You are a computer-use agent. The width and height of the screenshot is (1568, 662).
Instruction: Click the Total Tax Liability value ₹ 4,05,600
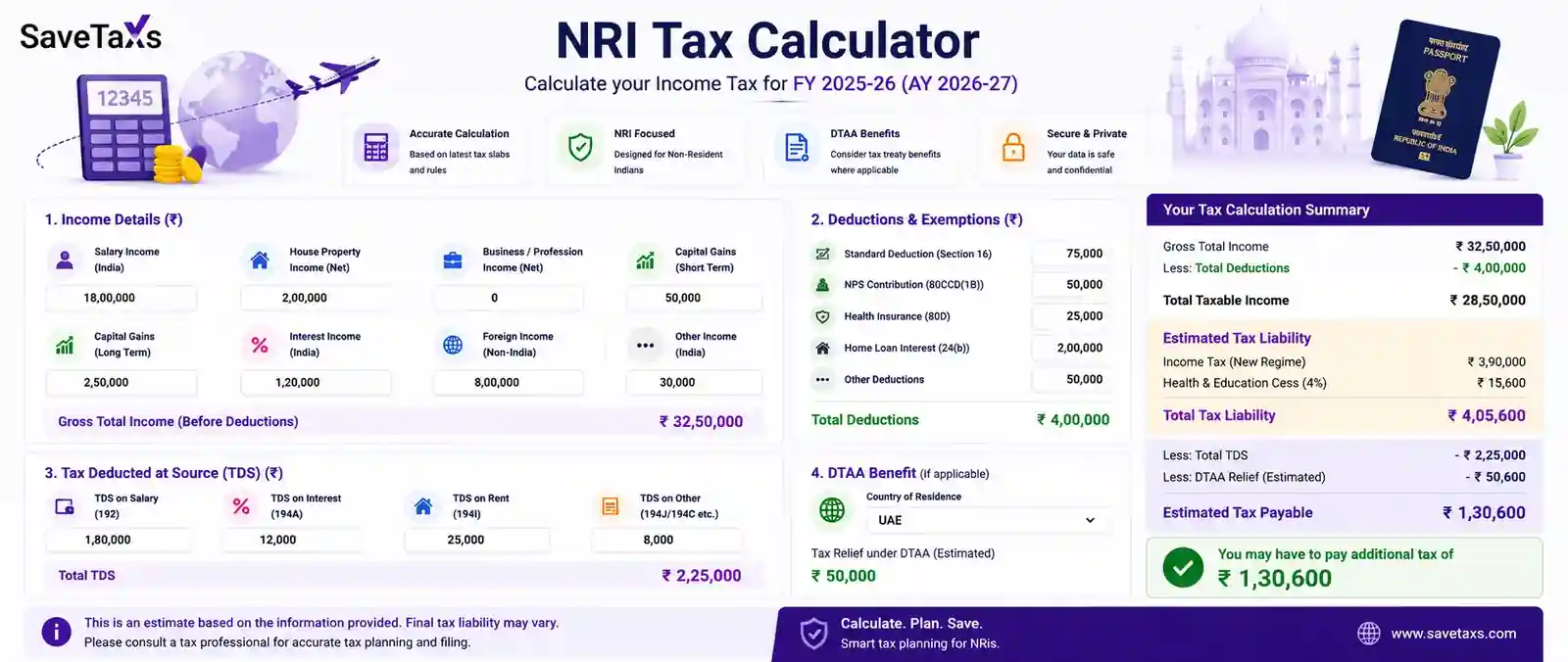click(1487, 415)
